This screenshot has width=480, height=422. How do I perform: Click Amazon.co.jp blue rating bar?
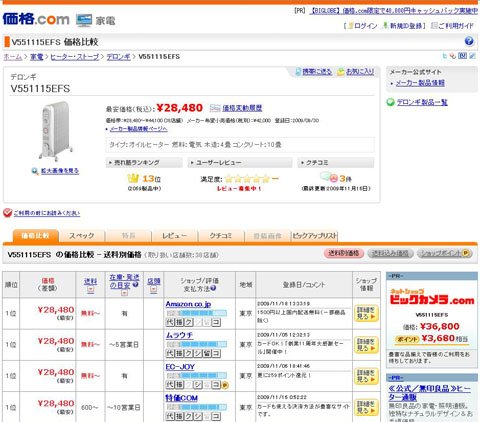[x=197, y=313]
